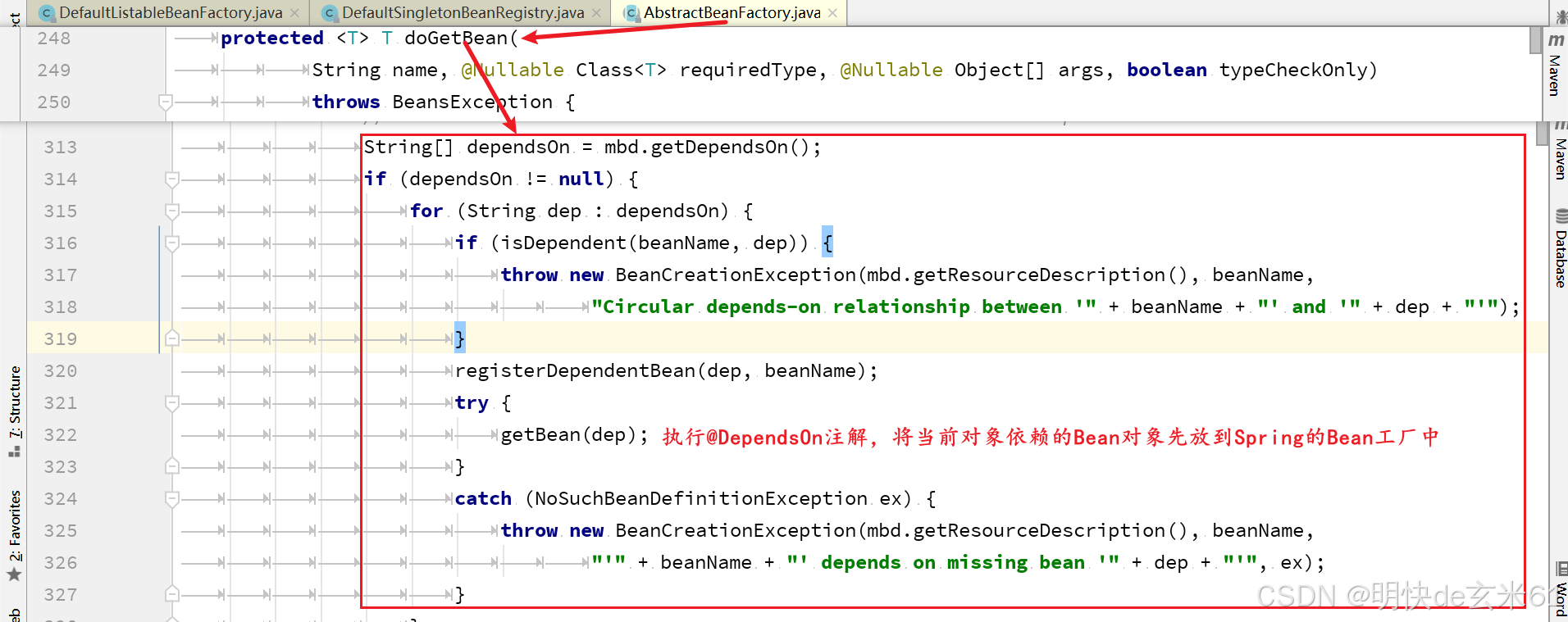Click the try keyword on line 321
The height and width of the screenshot is (622, 1568).
point(472,403)
